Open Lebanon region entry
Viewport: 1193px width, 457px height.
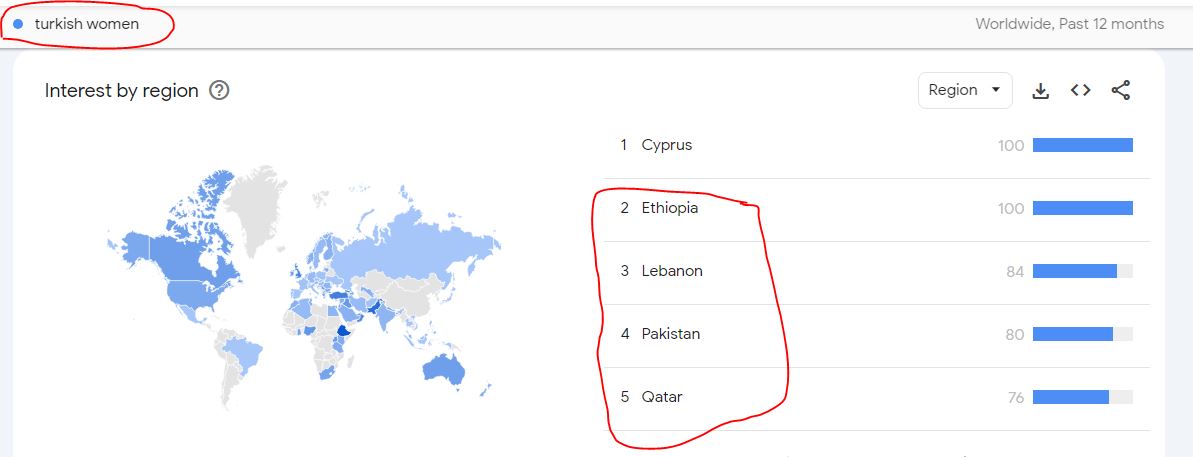click(672, 271)
